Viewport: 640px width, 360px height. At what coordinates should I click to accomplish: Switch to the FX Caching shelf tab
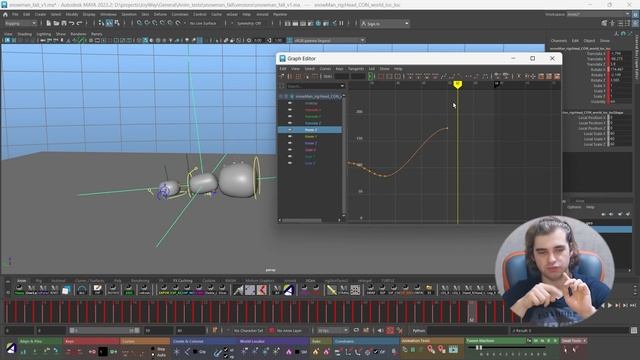[x=182, y=281]
